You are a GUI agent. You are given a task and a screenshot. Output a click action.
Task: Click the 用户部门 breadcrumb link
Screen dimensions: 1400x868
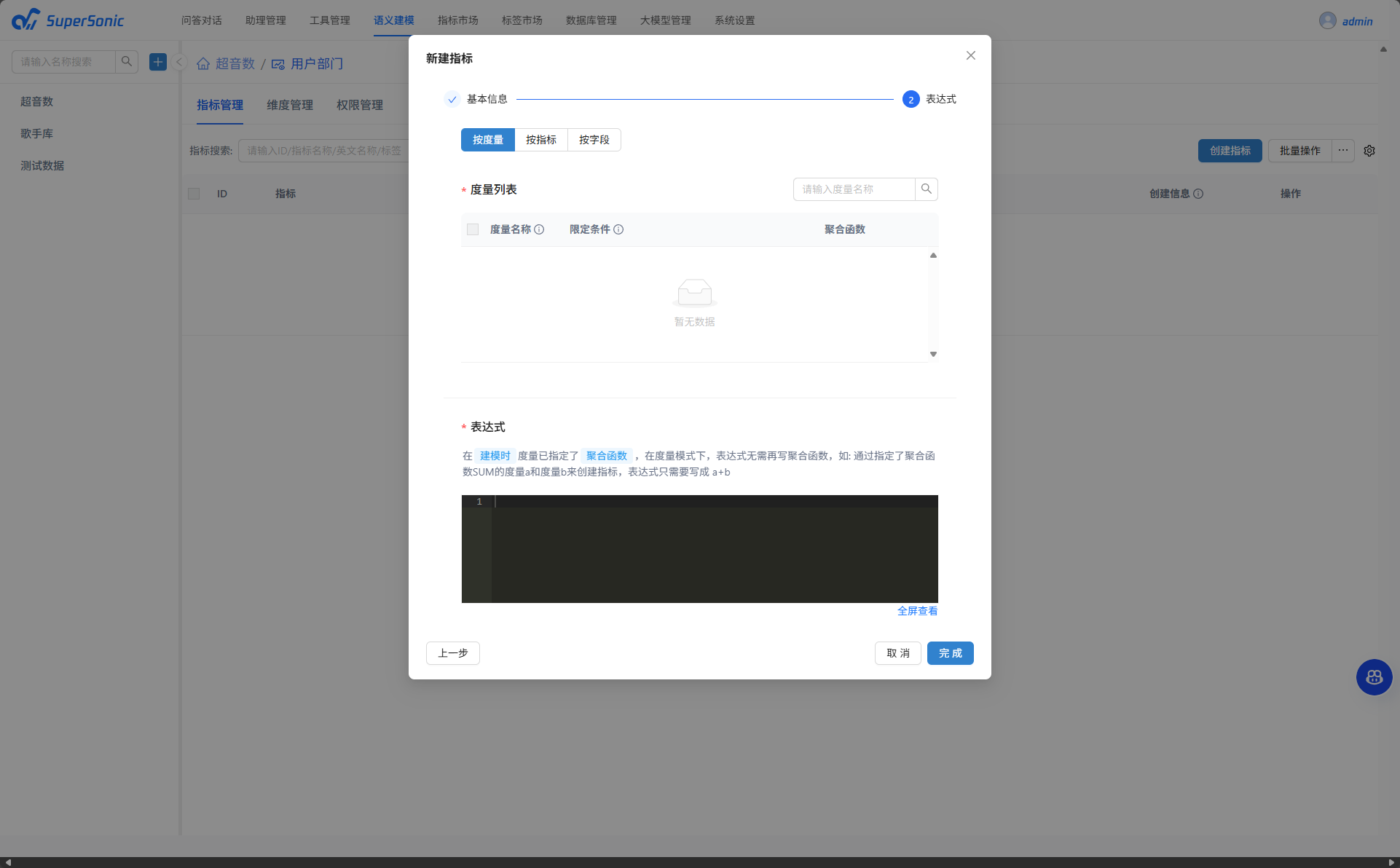(317, 64)
